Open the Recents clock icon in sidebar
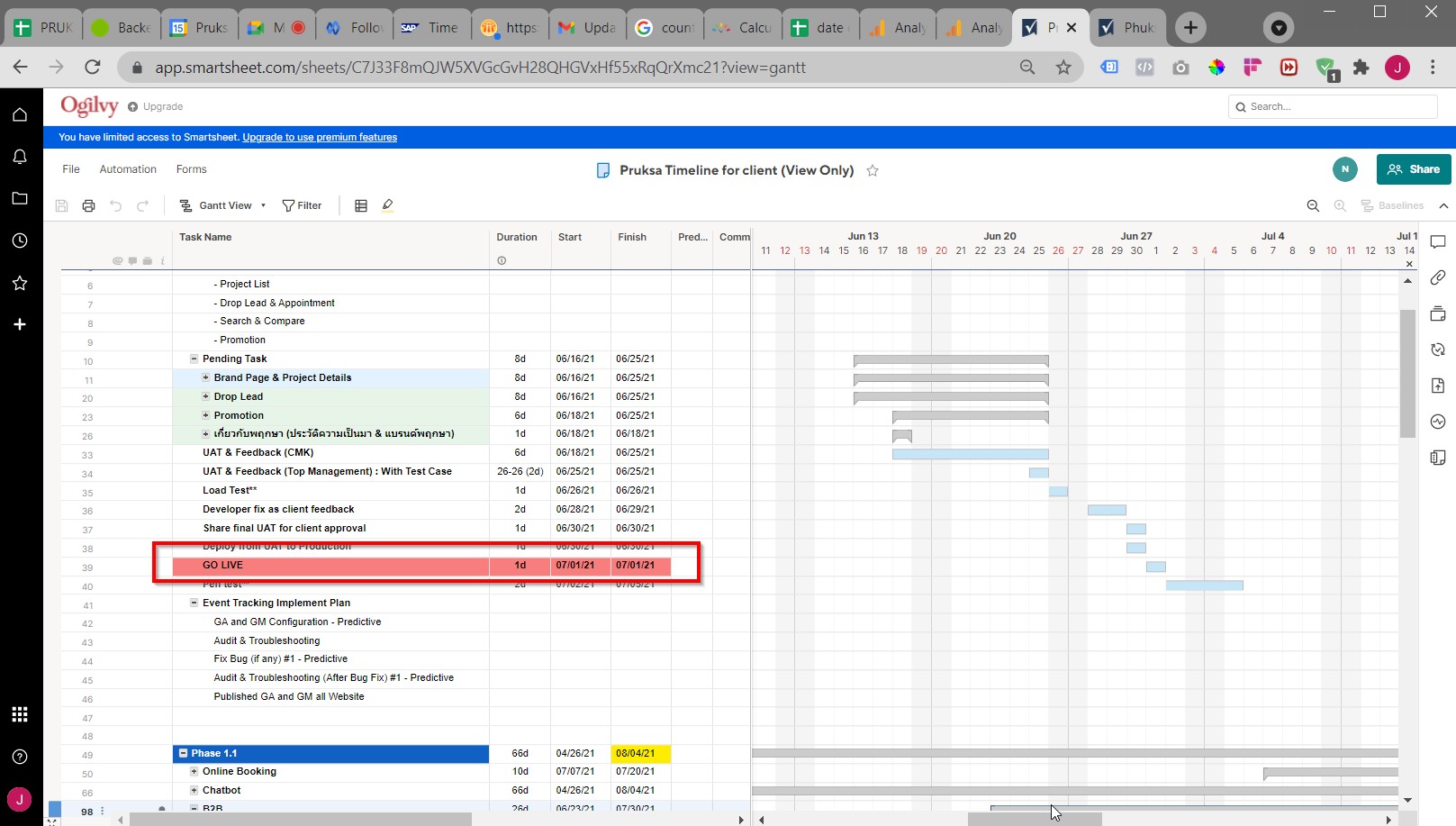Viewport: 1456px width, 826px height. click(20, 241)
